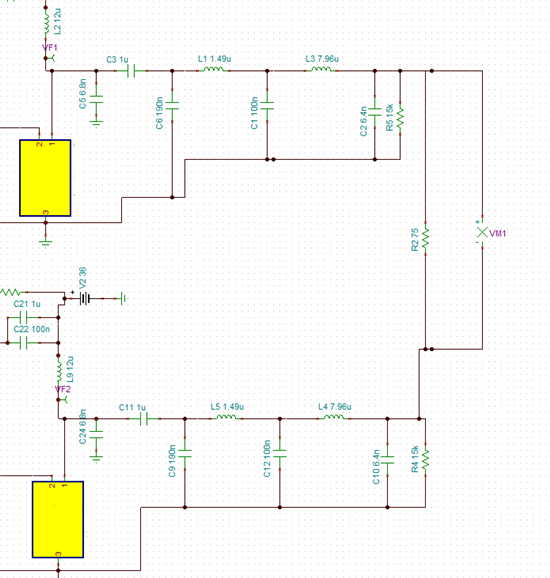Select capacitor C3 1u symbol
The image size is (550, 578).
coord(131,70)
